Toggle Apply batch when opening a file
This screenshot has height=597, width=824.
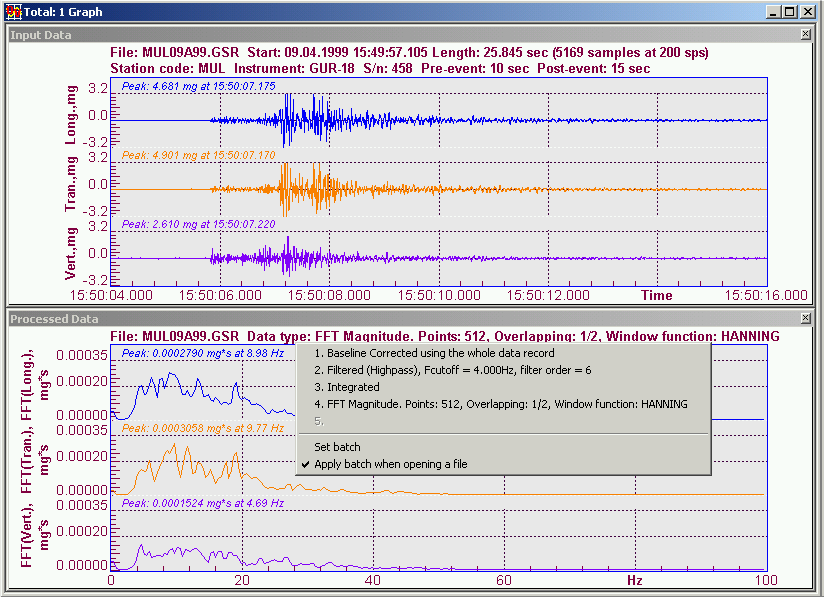pos(390,464)
